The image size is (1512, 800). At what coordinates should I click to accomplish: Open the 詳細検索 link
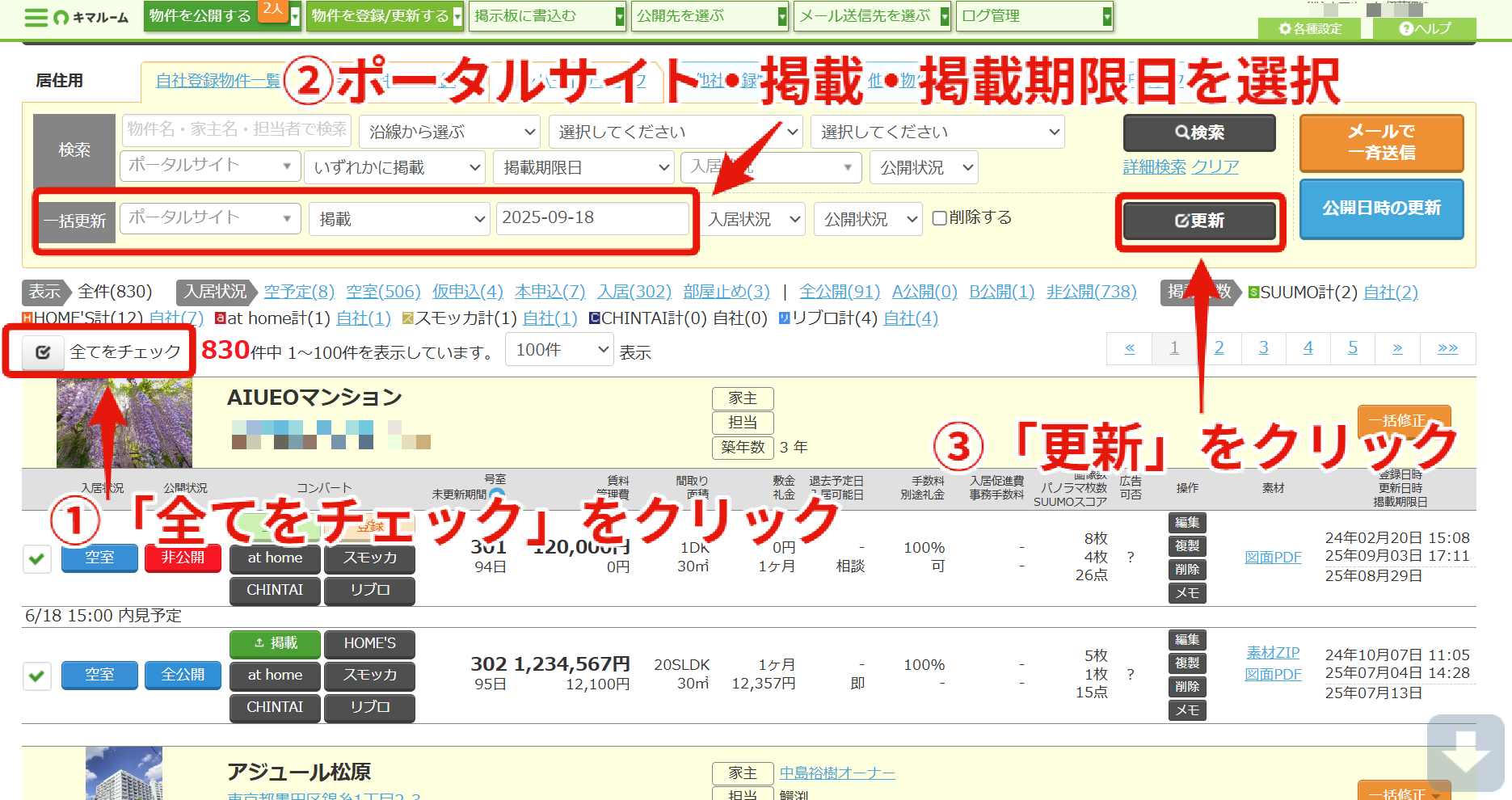click(1154, 166)
